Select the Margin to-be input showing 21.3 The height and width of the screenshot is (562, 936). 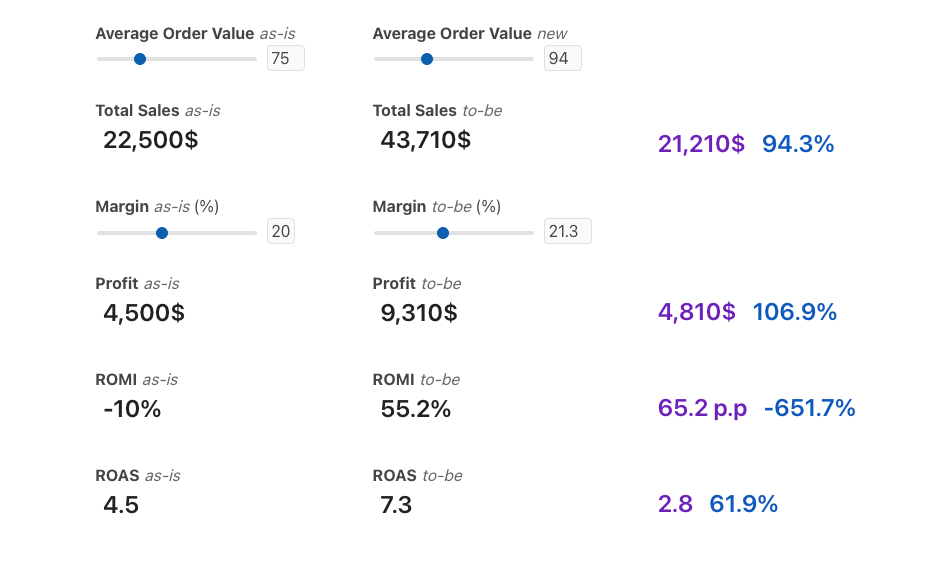[567, 232]
